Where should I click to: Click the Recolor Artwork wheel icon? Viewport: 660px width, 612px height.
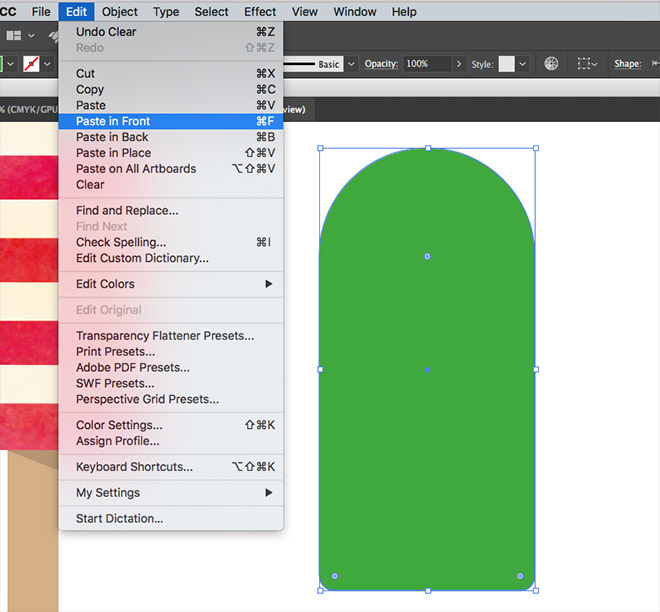point(551,64)
